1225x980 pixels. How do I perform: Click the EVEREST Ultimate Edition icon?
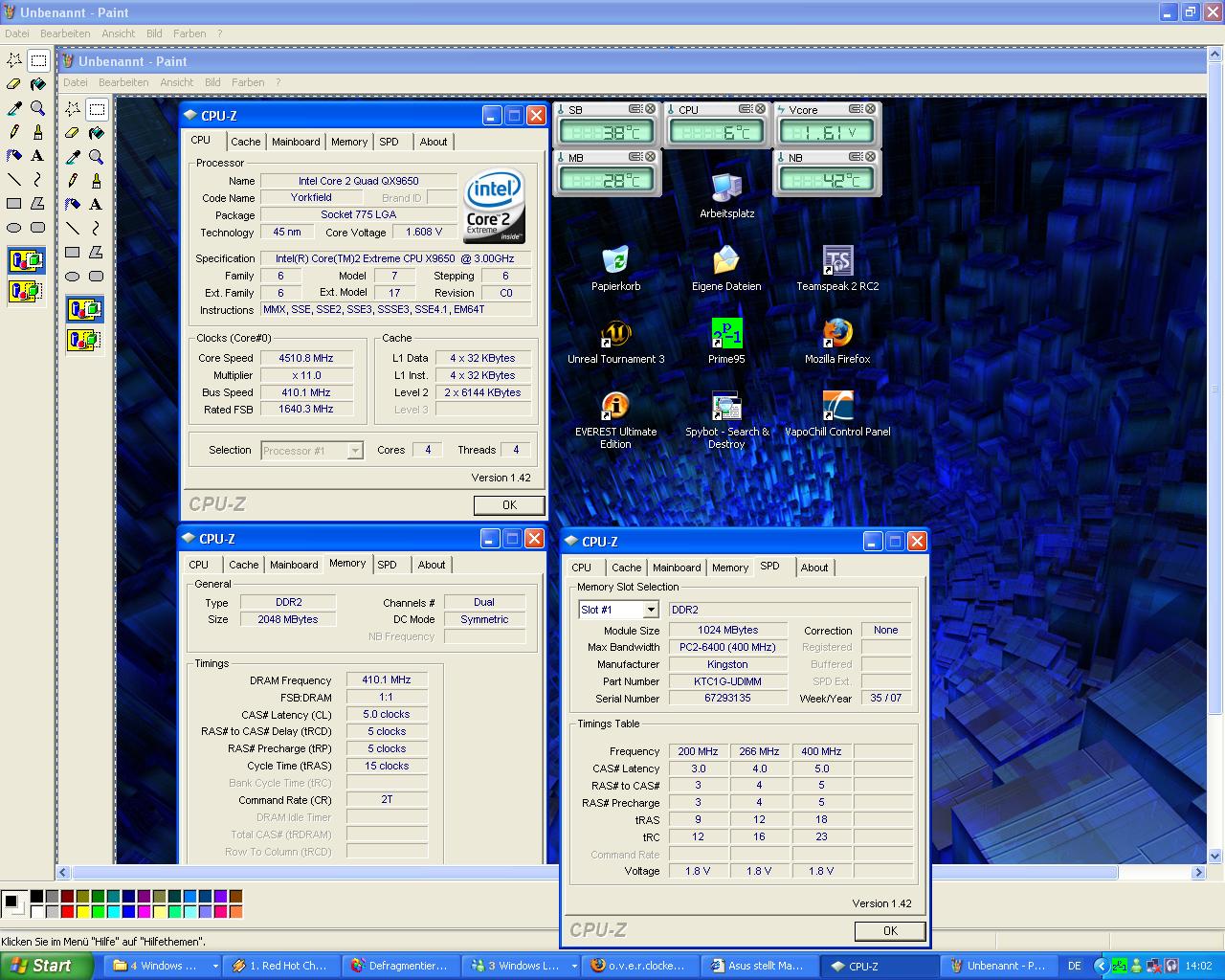point(615,420)
